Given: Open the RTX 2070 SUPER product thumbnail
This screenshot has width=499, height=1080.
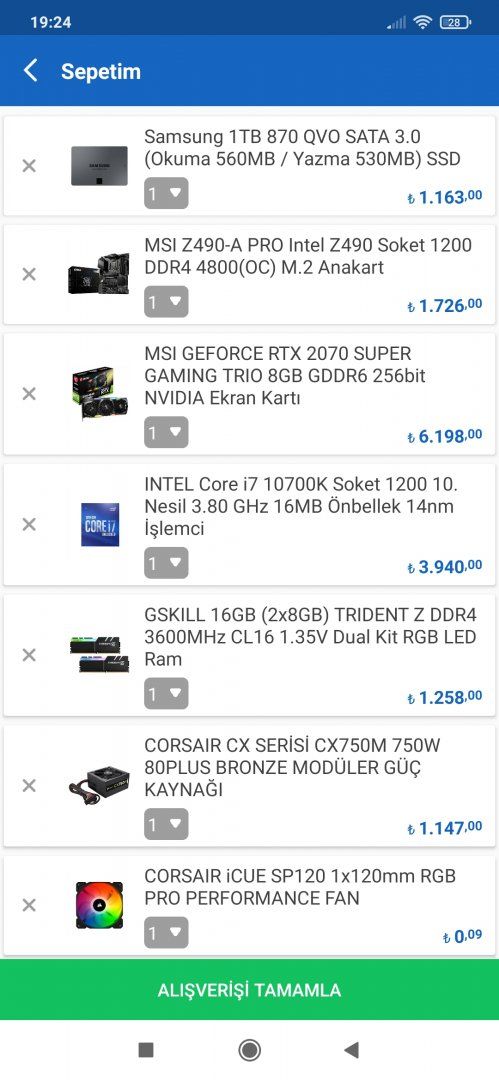Looking at the screenshot, I should (x=100, y=393).
